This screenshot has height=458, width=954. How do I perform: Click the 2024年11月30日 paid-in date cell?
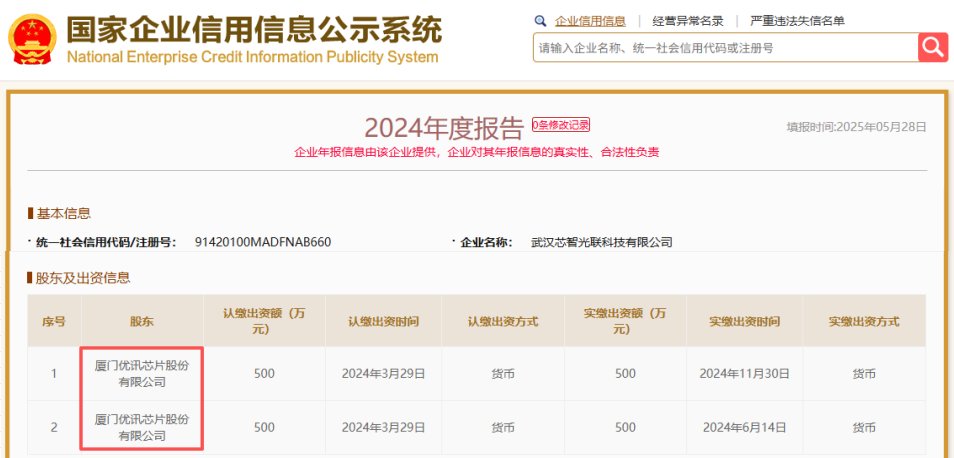coord(744,373)
